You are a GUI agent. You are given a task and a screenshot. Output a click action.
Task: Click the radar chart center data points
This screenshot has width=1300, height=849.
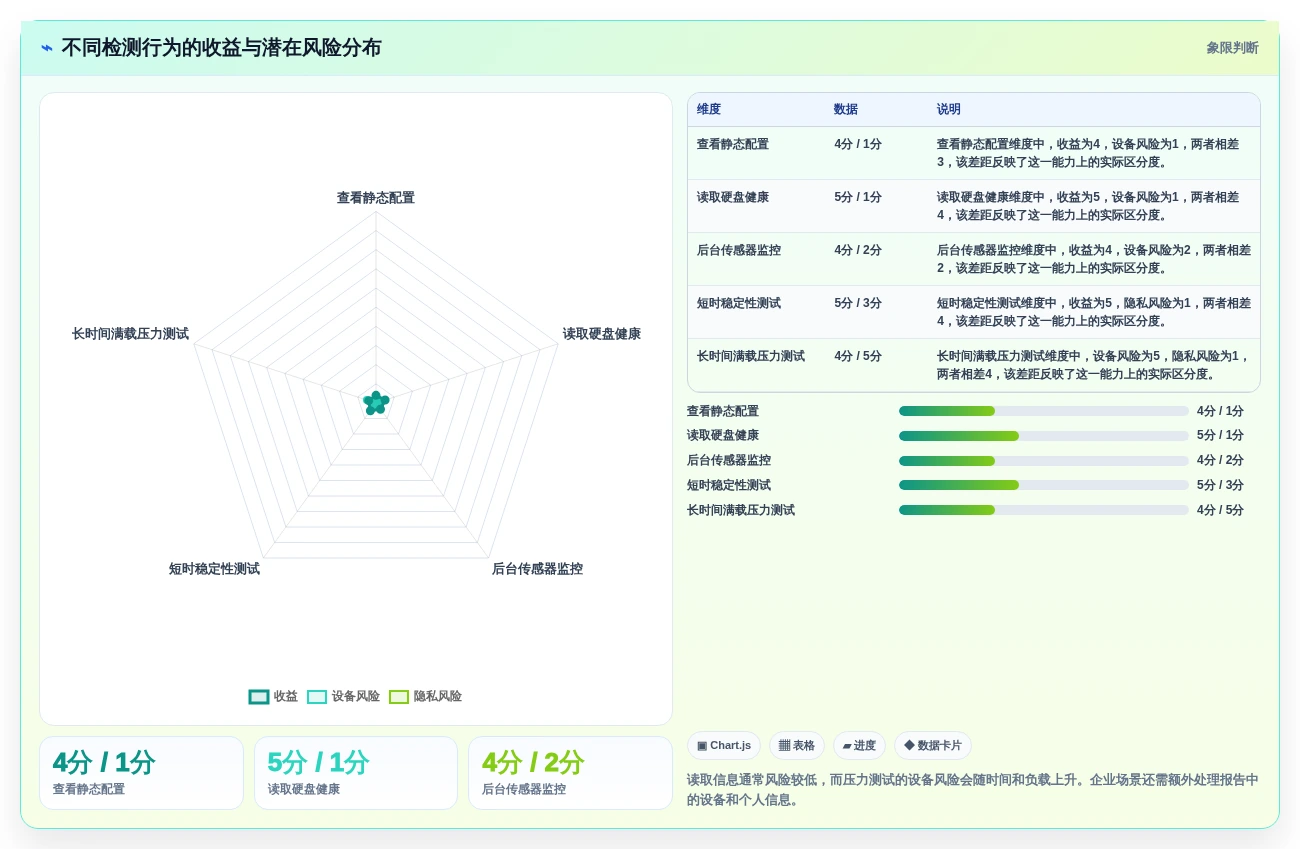coord(376,402)
